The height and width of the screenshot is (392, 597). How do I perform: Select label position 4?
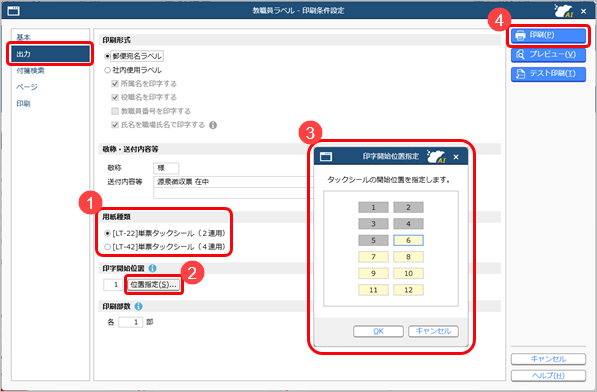[x=408, y=224]
